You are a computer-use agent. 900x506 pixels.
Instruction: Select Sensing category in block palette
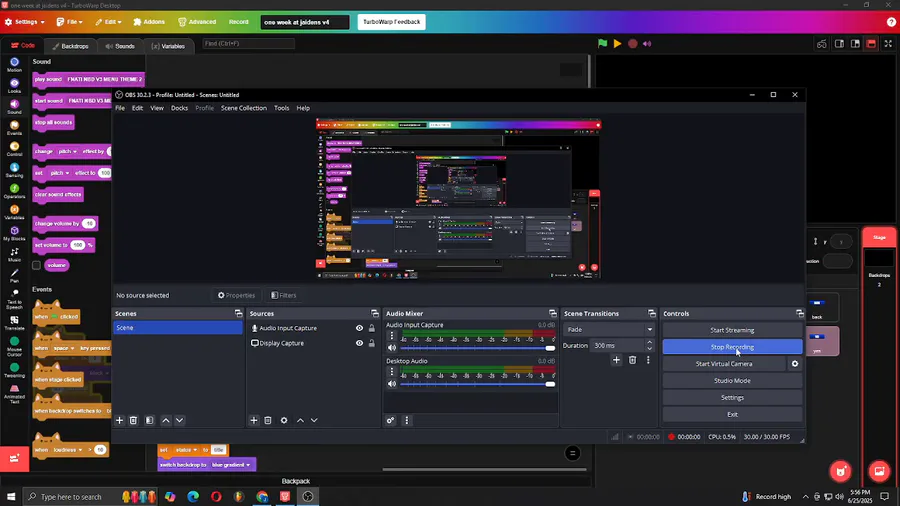pos(14,170)
